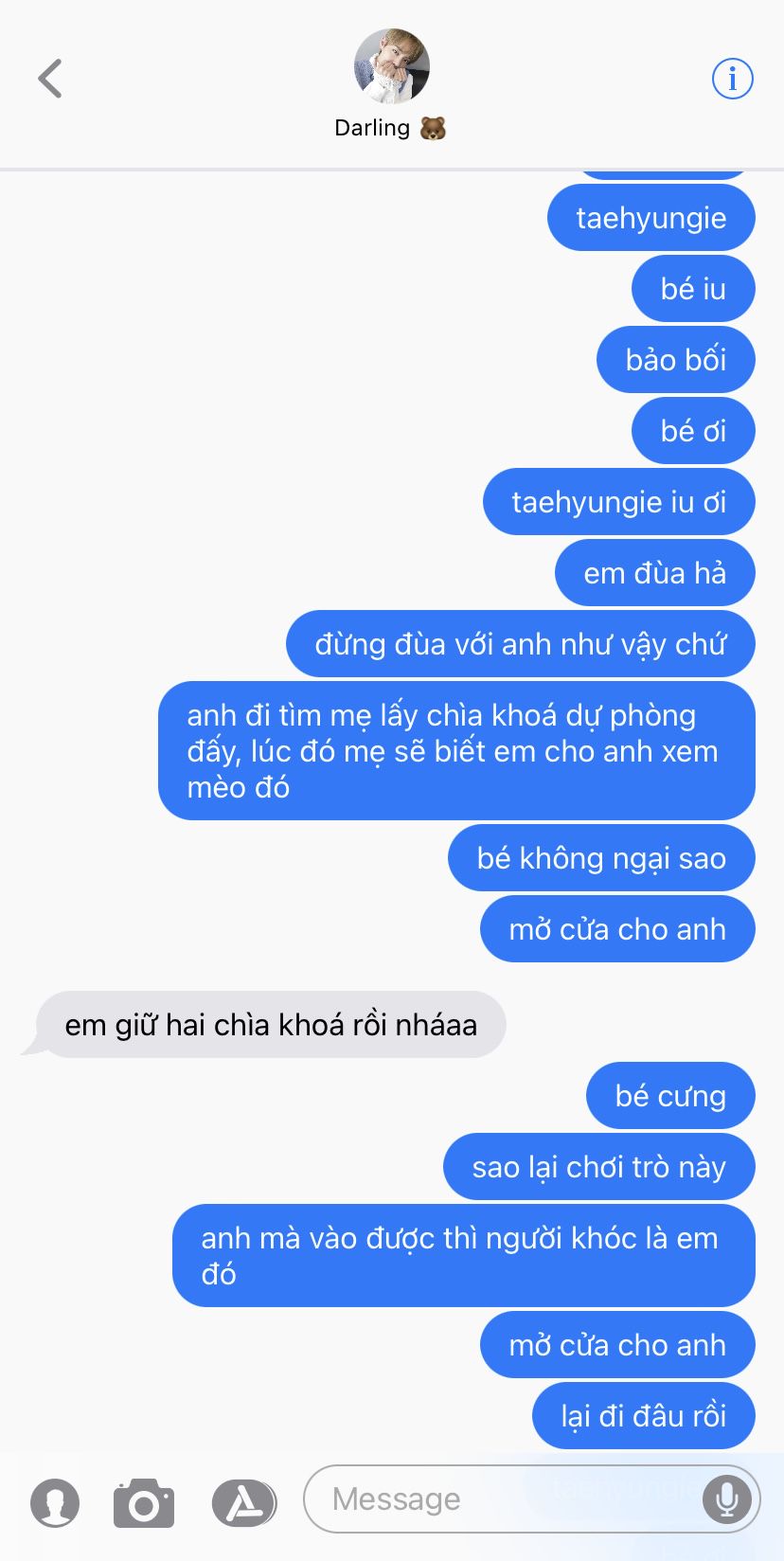Tap Darling's profile picture
The image size is (784, 1561).
[x=391, y=65]
